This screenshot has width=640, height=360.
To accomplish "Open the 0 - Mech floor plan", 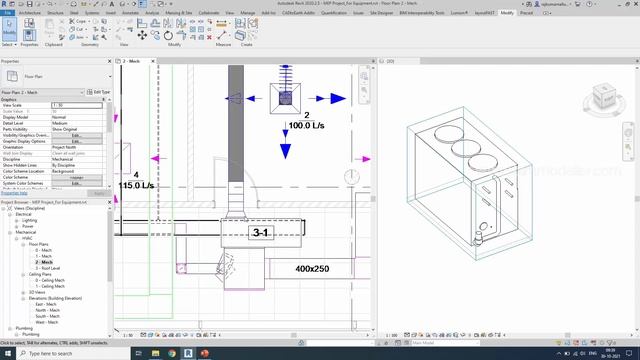I will (43, 250).
